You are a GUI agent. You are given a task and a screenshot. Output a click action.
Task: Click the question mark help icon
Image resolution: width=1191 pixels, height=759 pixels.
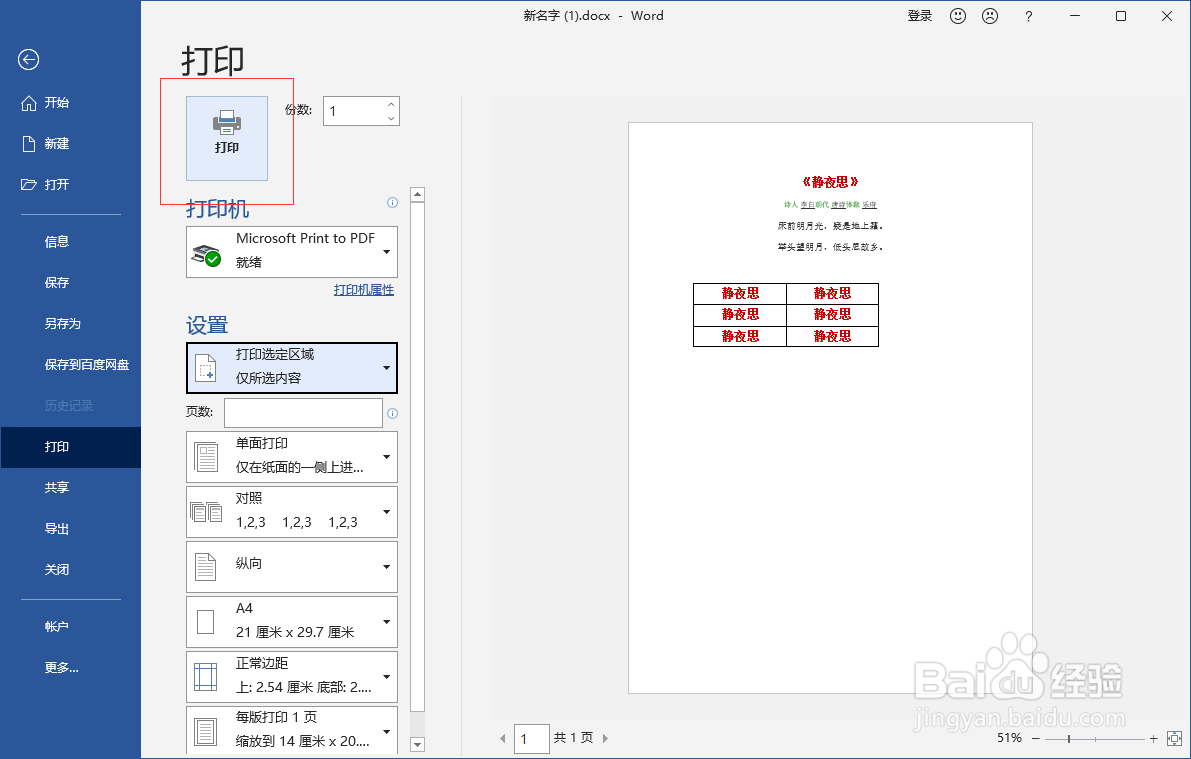click(1028, 16)
